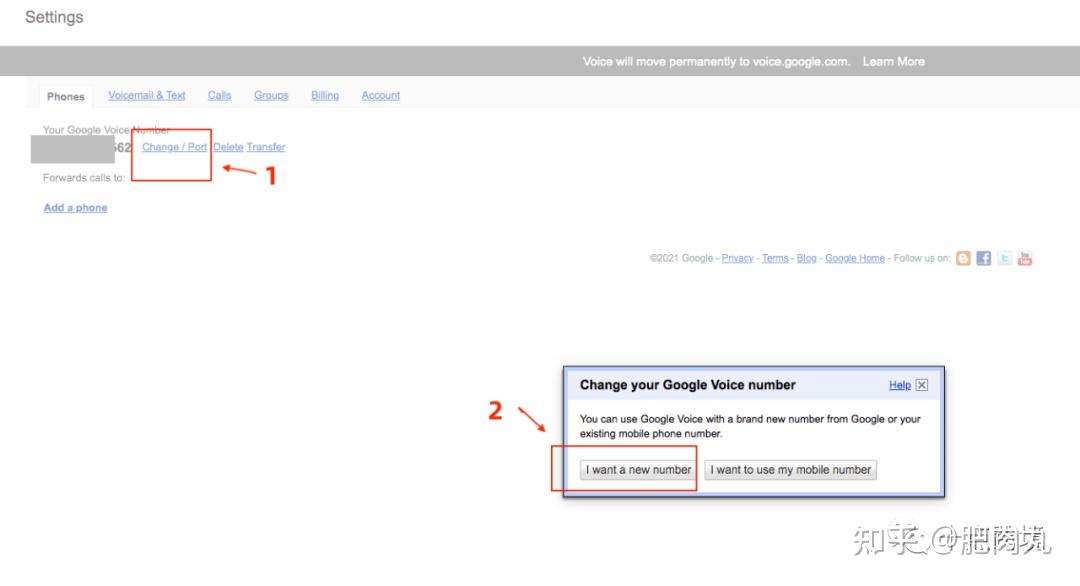Click the Delete number link
Image resolution: width=1080 pixels, height=586 pixels.
228,147
